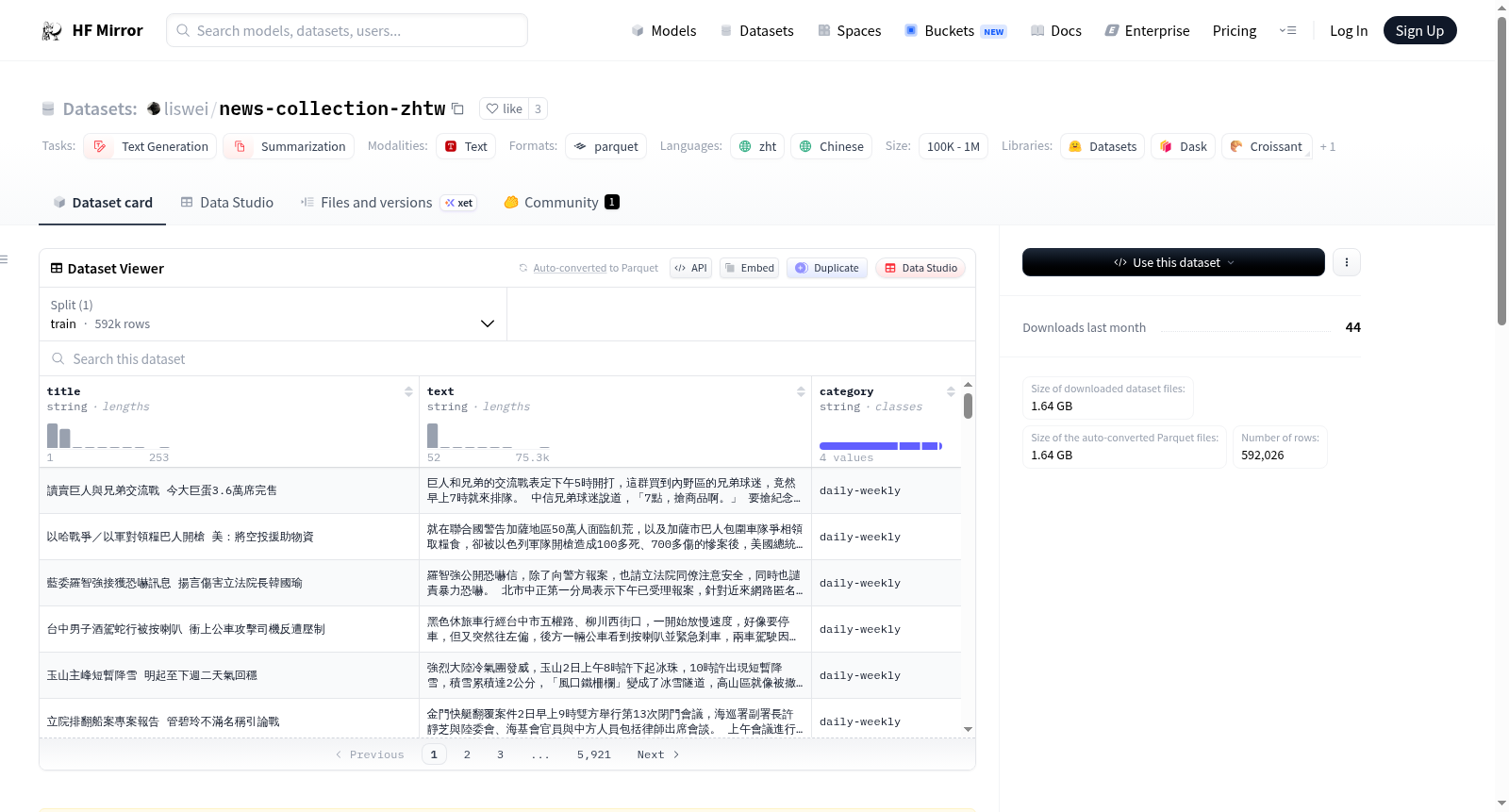Focus the Search this dataset field
The image size is (1509, 812).
tap(507, 358)
